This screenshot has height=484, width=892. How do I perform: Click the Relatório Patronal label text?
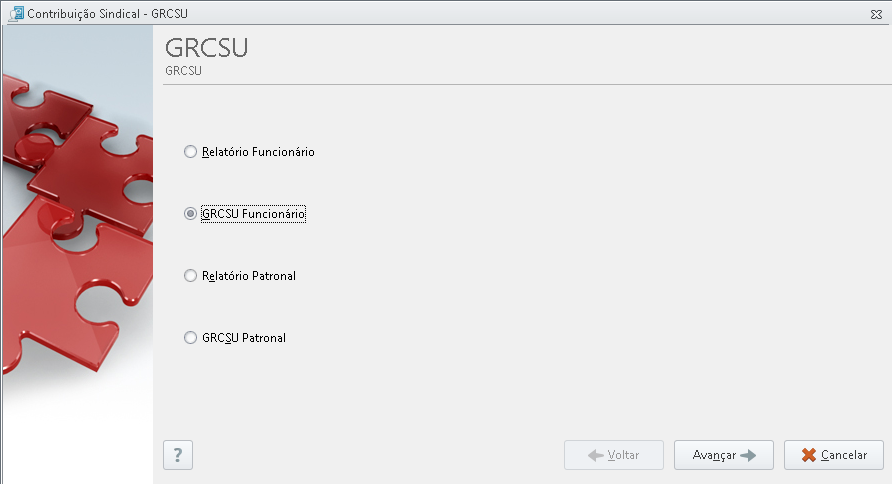coord(249,276)
